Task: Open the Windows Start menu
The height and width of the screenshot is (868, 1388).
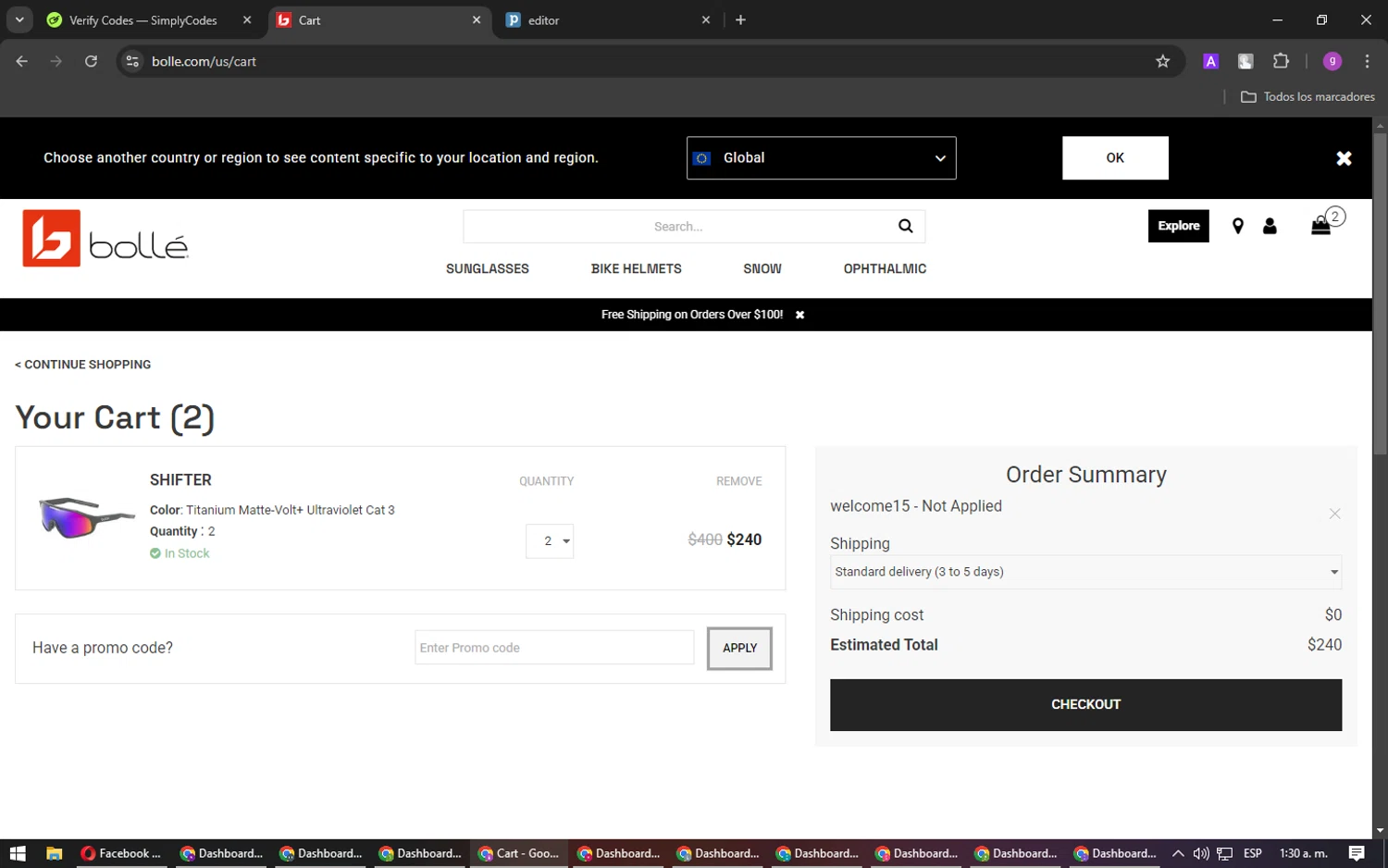Action: click(x=18, y=853)
